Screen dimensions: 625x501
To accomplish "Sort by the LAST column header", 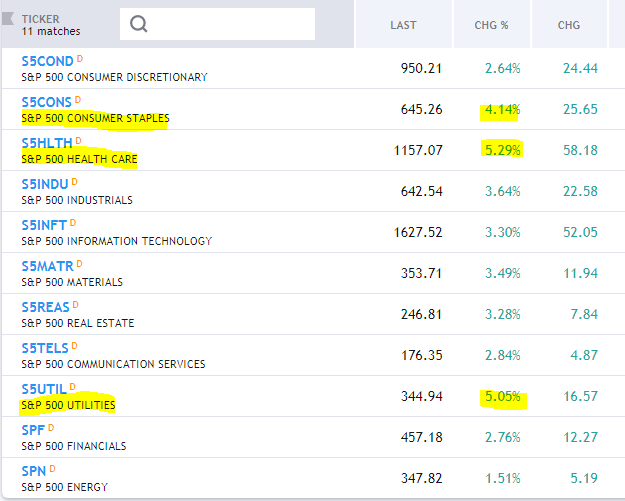I will coord(403,25).
